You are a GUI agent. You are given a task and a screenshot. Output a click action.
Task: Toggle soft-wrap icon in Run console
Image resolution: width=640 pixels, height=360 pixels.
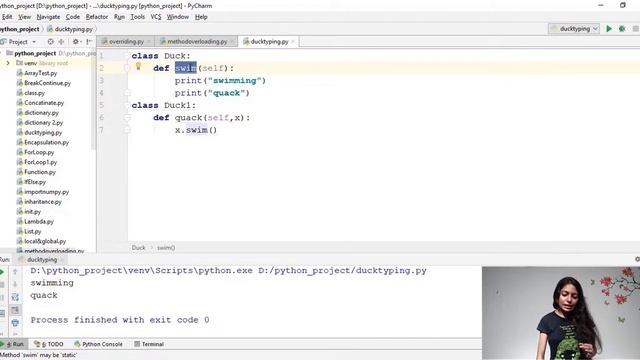(x=15, y=297)
